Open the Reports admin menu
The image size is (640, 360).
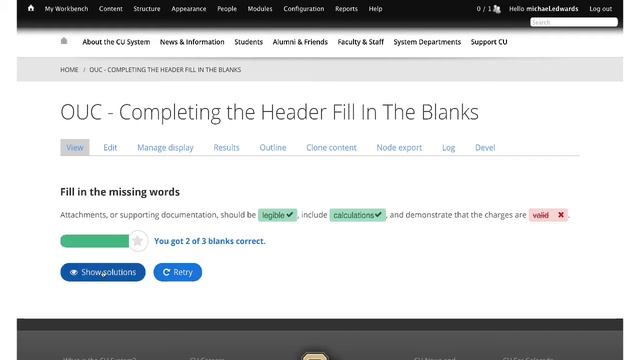pyautogui.click(x=346, y=9)
